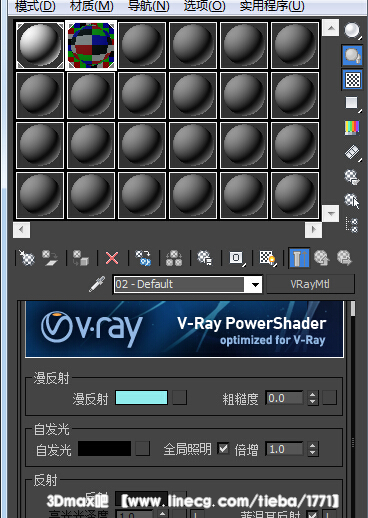Screen dimensions: 368x518
Task: Click the eyedropper Pick Material icon
Action: click(x=97, y=284)
